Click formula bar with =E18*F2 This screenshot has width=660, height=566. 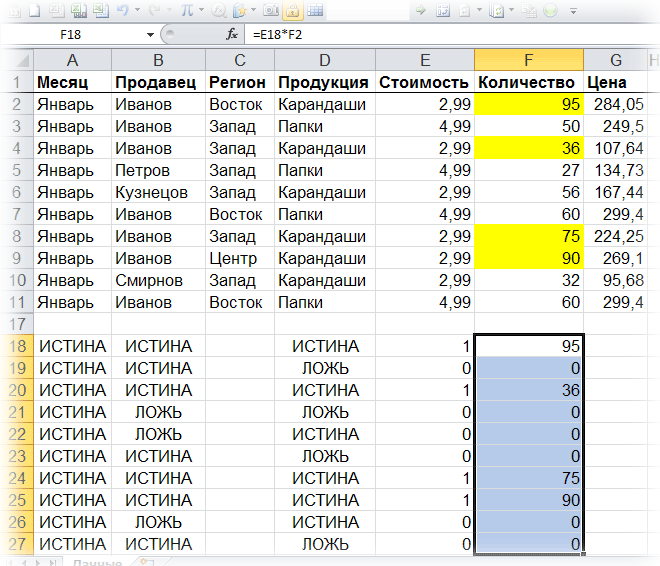(450, 35)
